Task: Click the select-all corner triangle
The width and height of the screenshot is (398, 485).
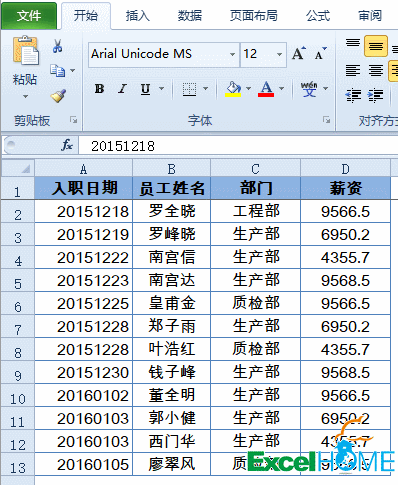Action: click(18, 168)
